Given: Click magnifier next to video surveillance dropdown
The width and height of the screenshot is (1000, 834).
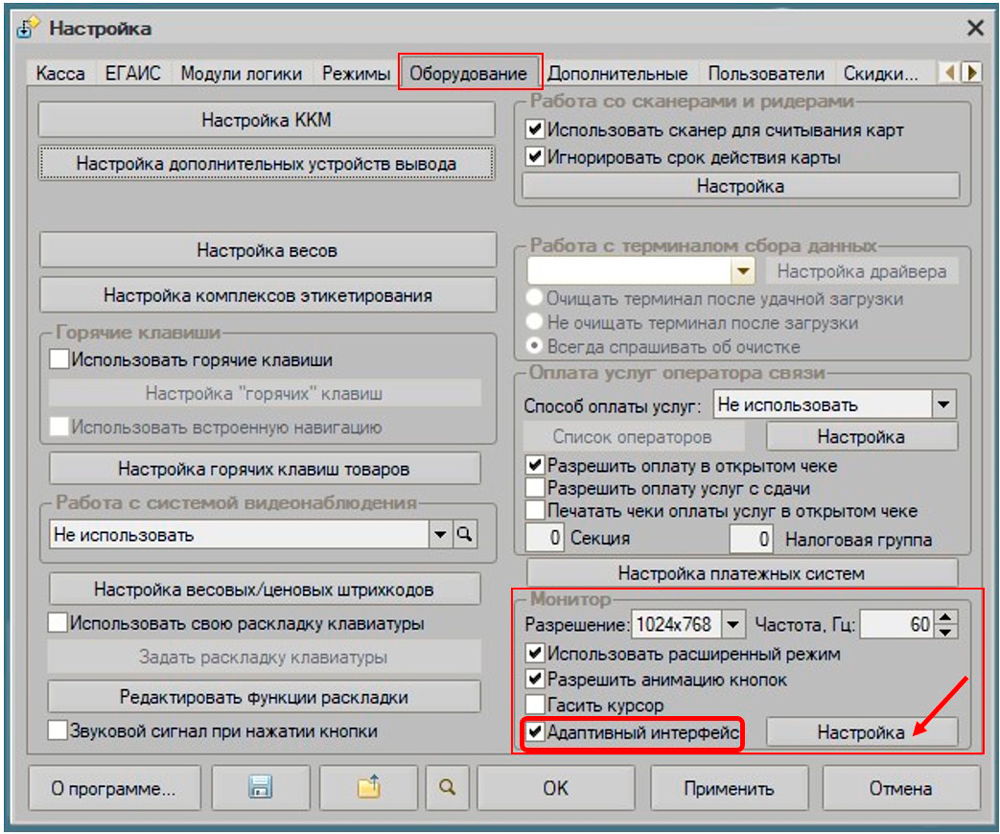Looking at the screenshot, I should (464, 535).
